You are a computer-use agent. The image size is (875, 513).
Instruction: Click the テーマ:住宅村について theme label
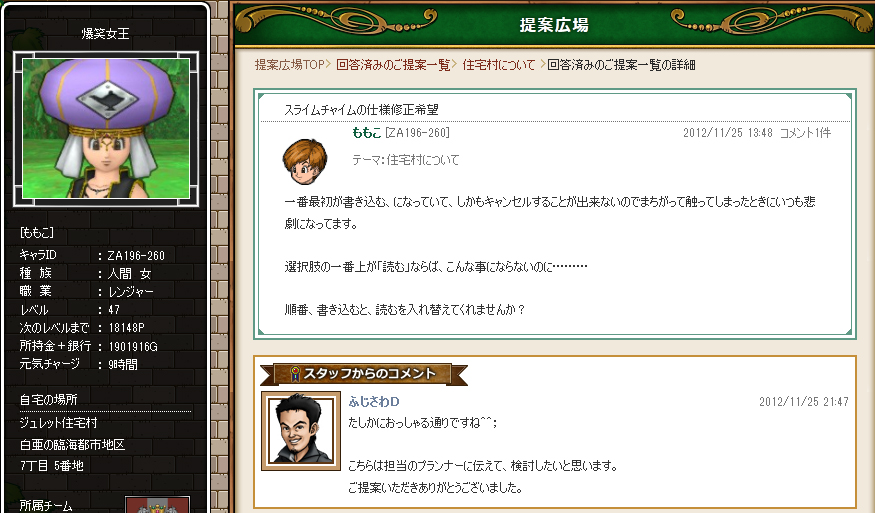click(405, 160)
